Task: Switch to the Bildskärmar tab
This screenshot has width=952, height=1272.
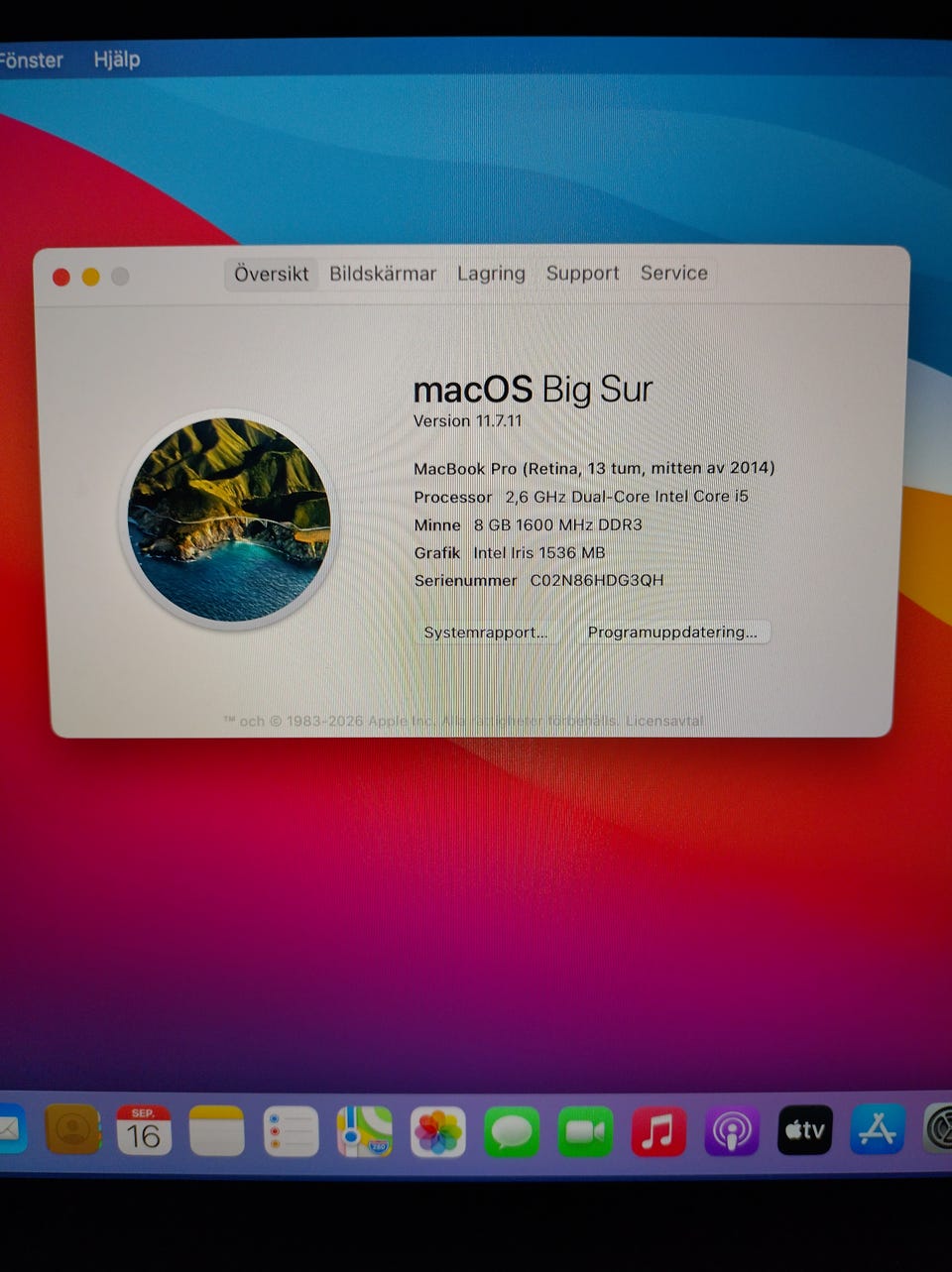Action: pos(383,274)
